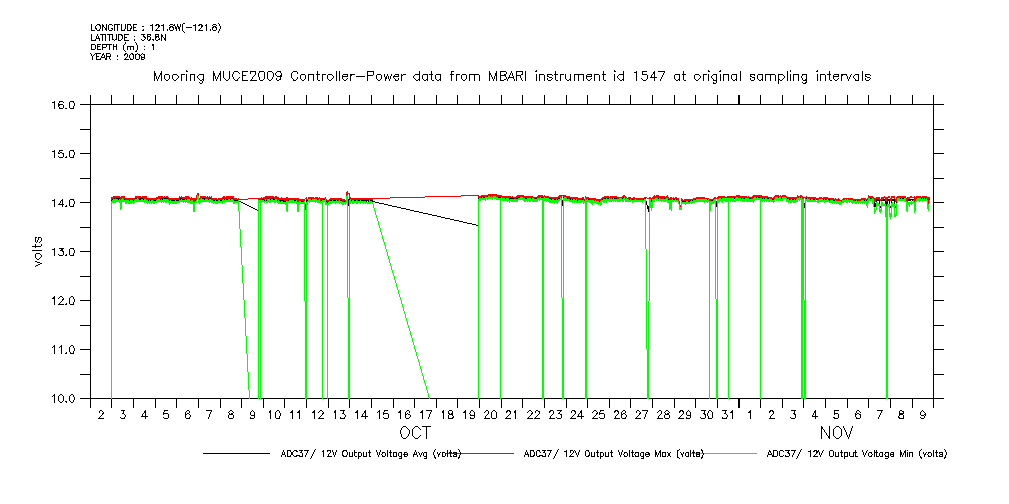Click the date tick label 17
1009x504 pixels.
426,415
